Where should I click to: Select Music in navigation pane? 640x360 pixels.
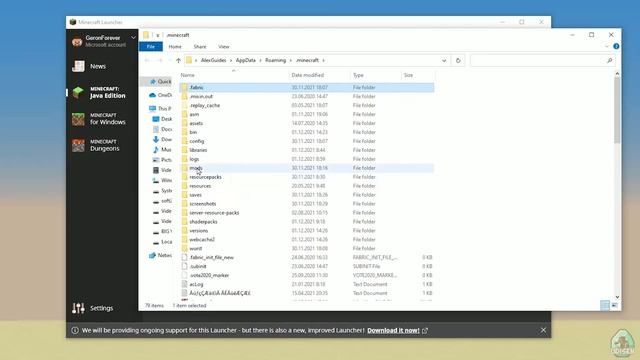[x=162, y=149]
